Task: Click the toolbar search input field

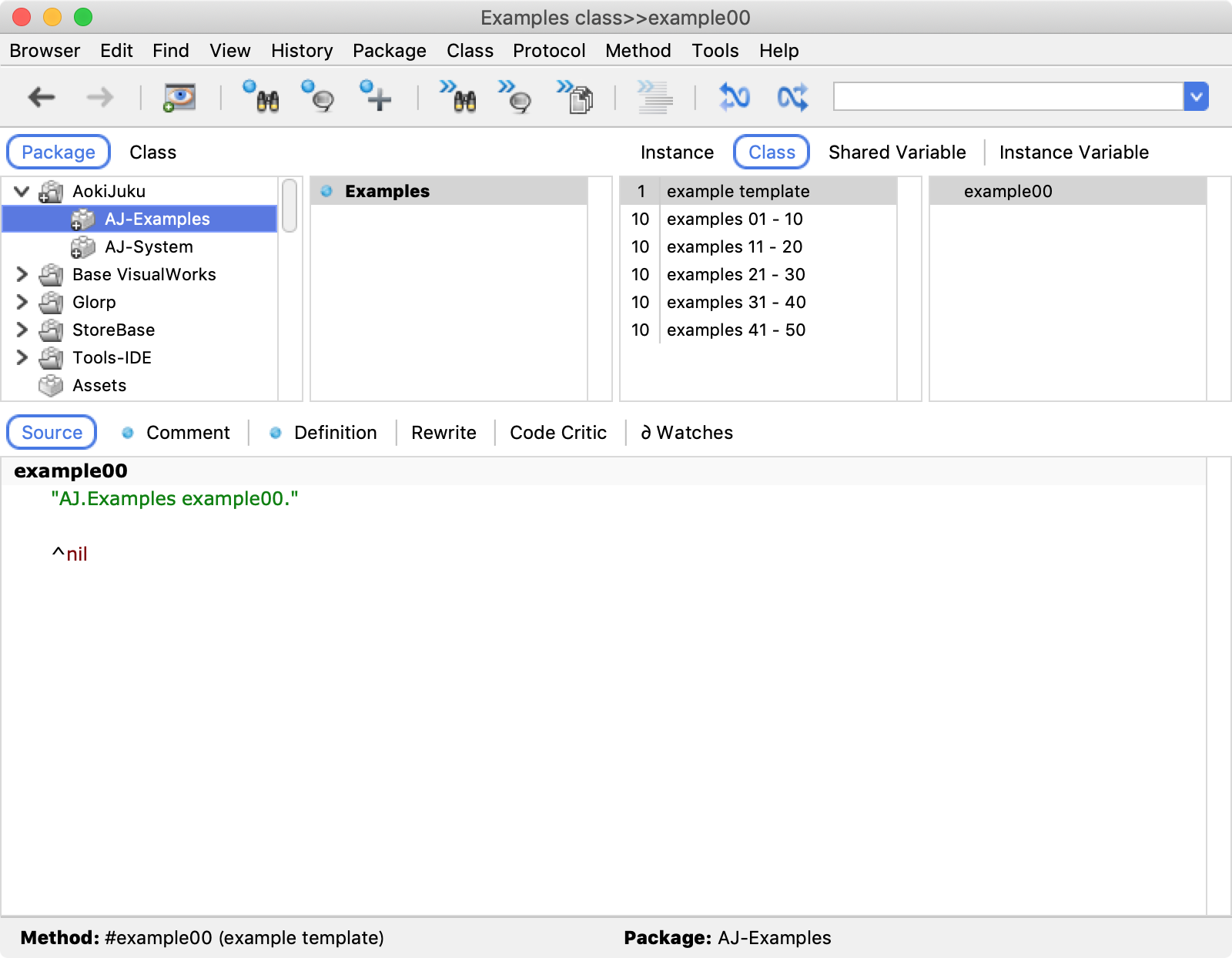Action: [x=1008, y=97]
